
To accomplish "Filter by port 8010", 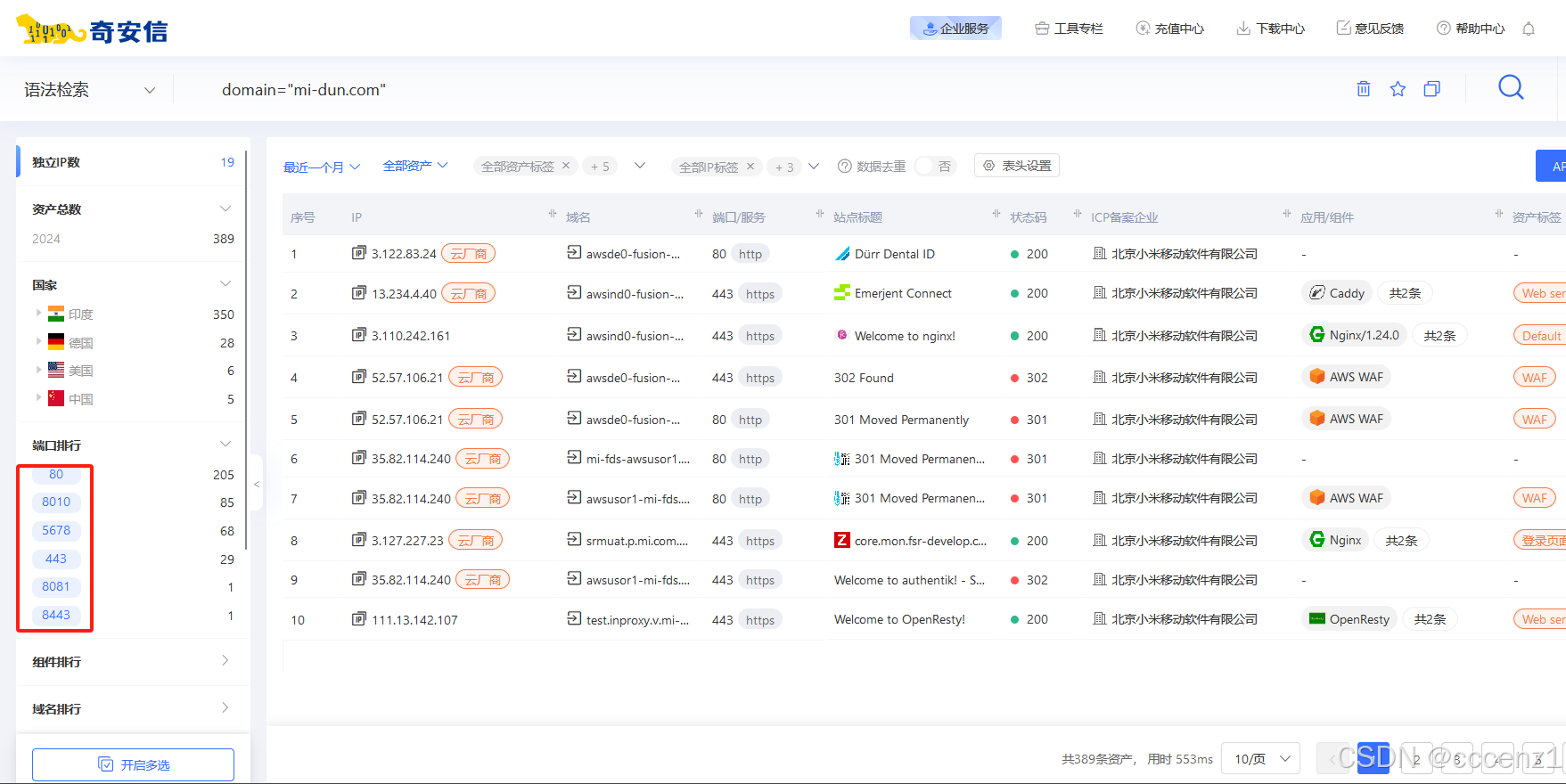I will 56,502.
